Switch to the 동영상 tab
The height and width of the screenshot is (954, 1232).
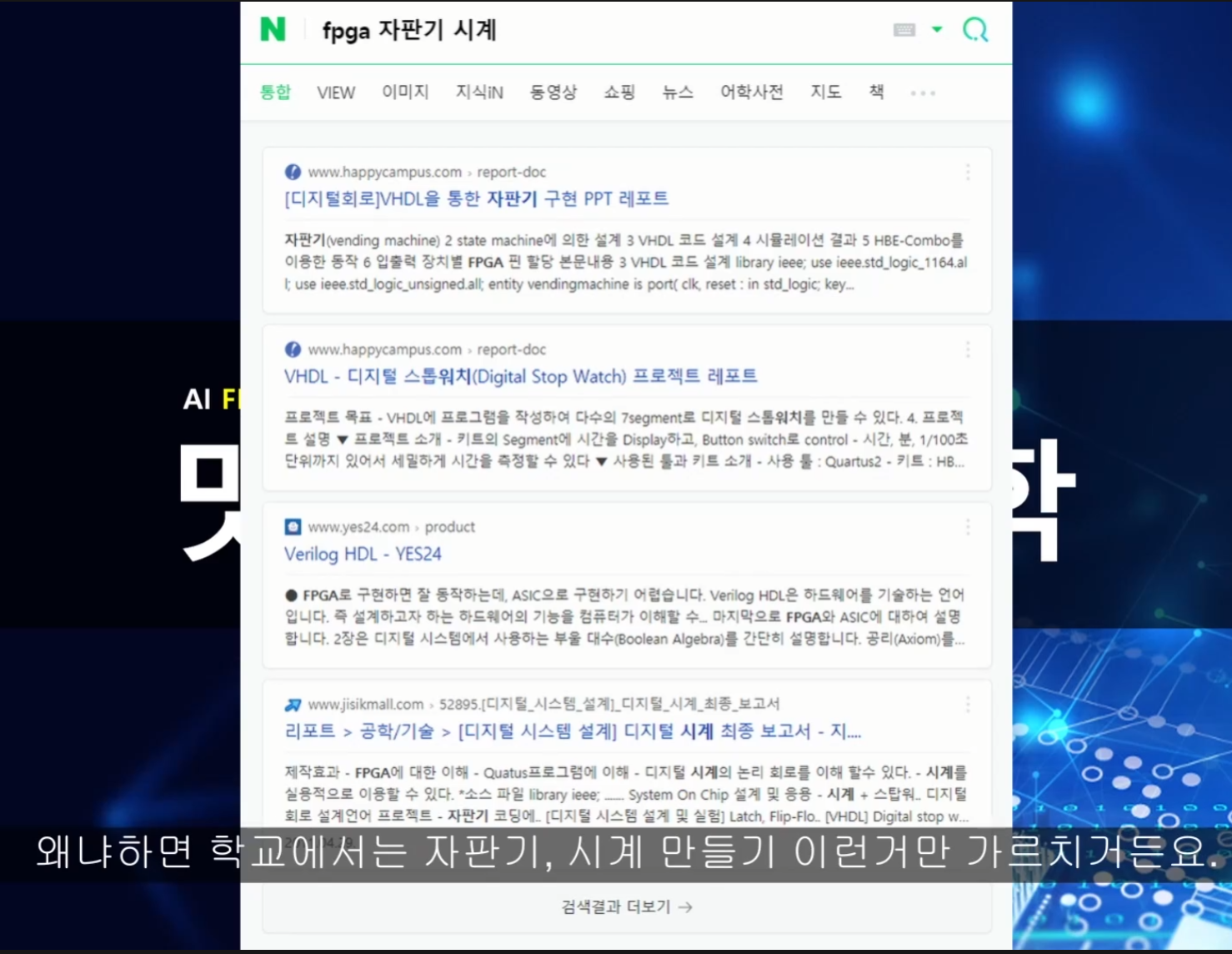point(553,92)
